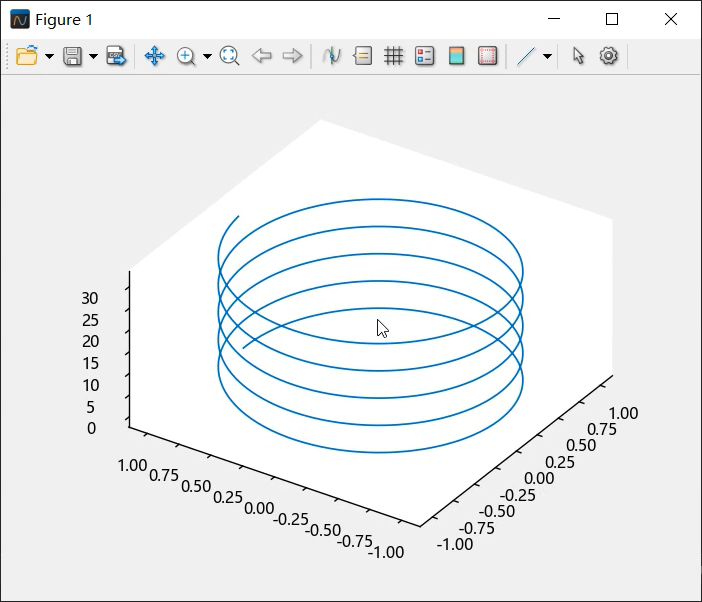Go forward to next view arrow
This screenshot has height=602, width=702.
click(x=292, y=56)
